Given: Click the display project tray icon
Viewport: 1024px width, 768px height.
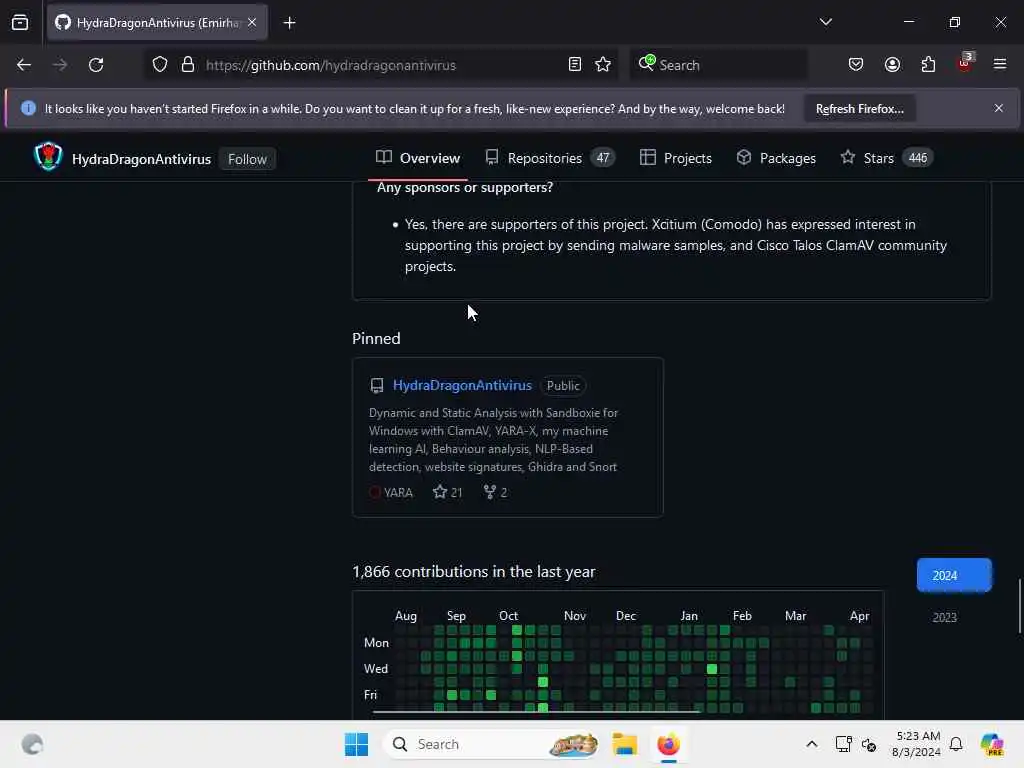Looking at the screenshot, I should point(843,744).
